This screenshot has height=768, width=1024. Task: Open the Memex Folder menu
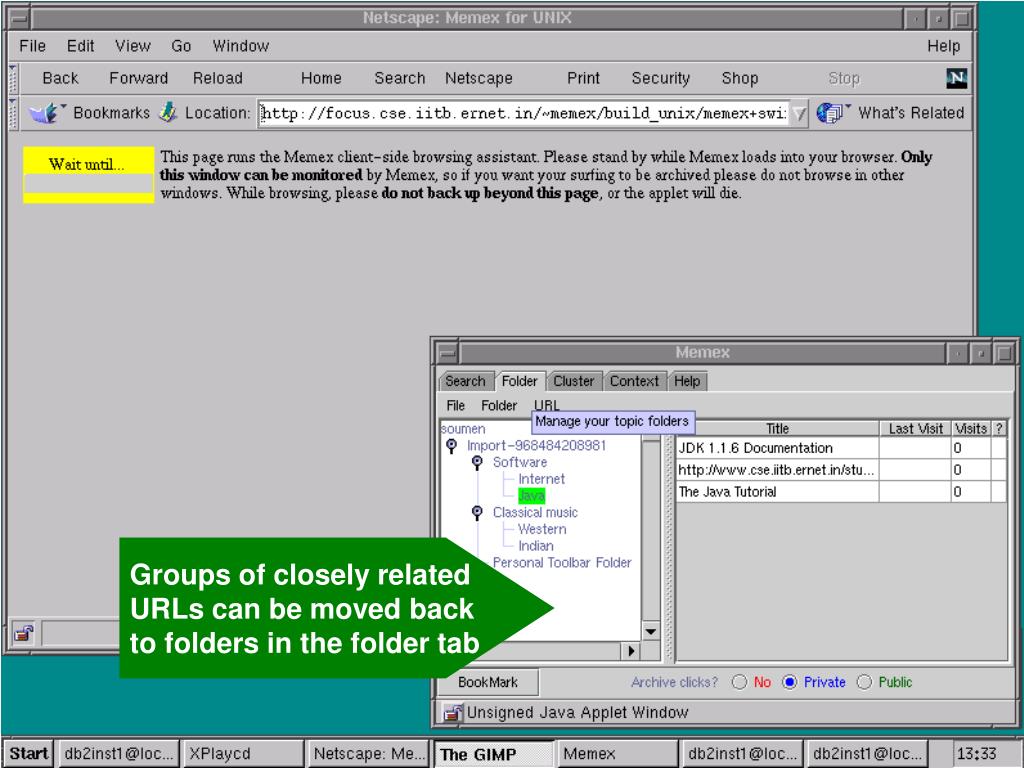499,406
